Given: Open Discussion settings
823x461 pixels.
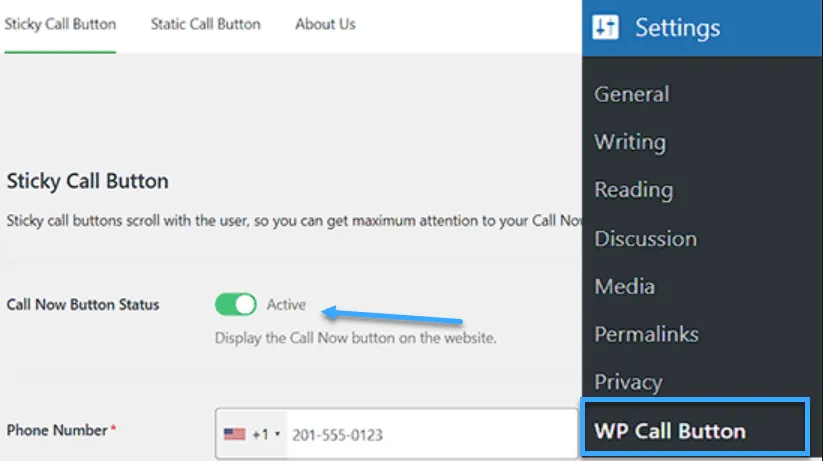Looking at the screenshot, I should tap(646, 239).
